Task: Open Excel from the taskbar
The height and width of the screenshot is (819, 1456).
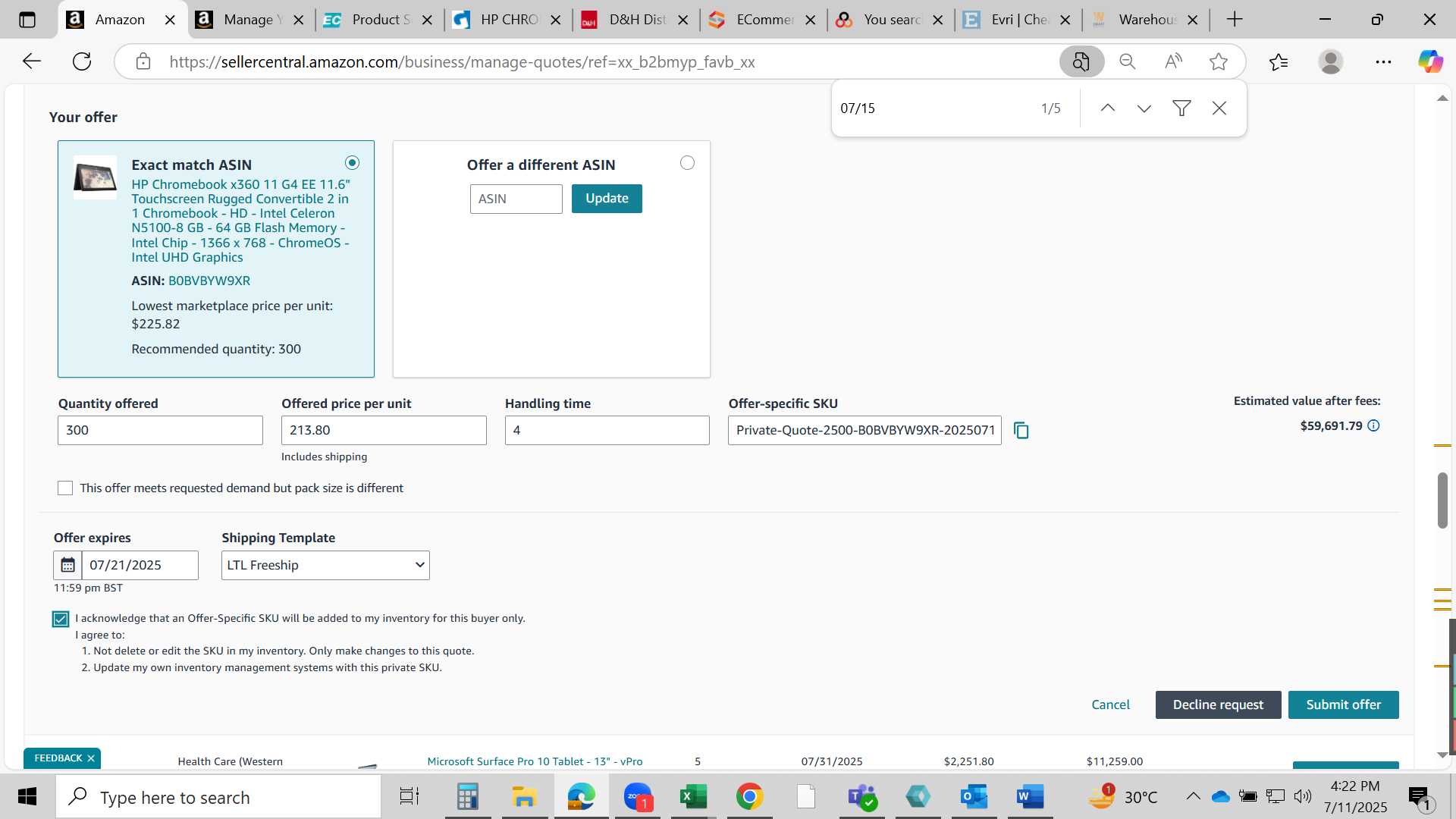Action: (693, 797)
